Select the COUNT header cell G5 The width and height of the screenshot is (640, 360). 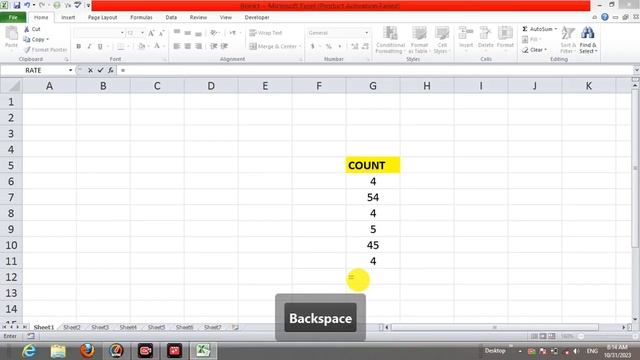click(x=373, y=165)
